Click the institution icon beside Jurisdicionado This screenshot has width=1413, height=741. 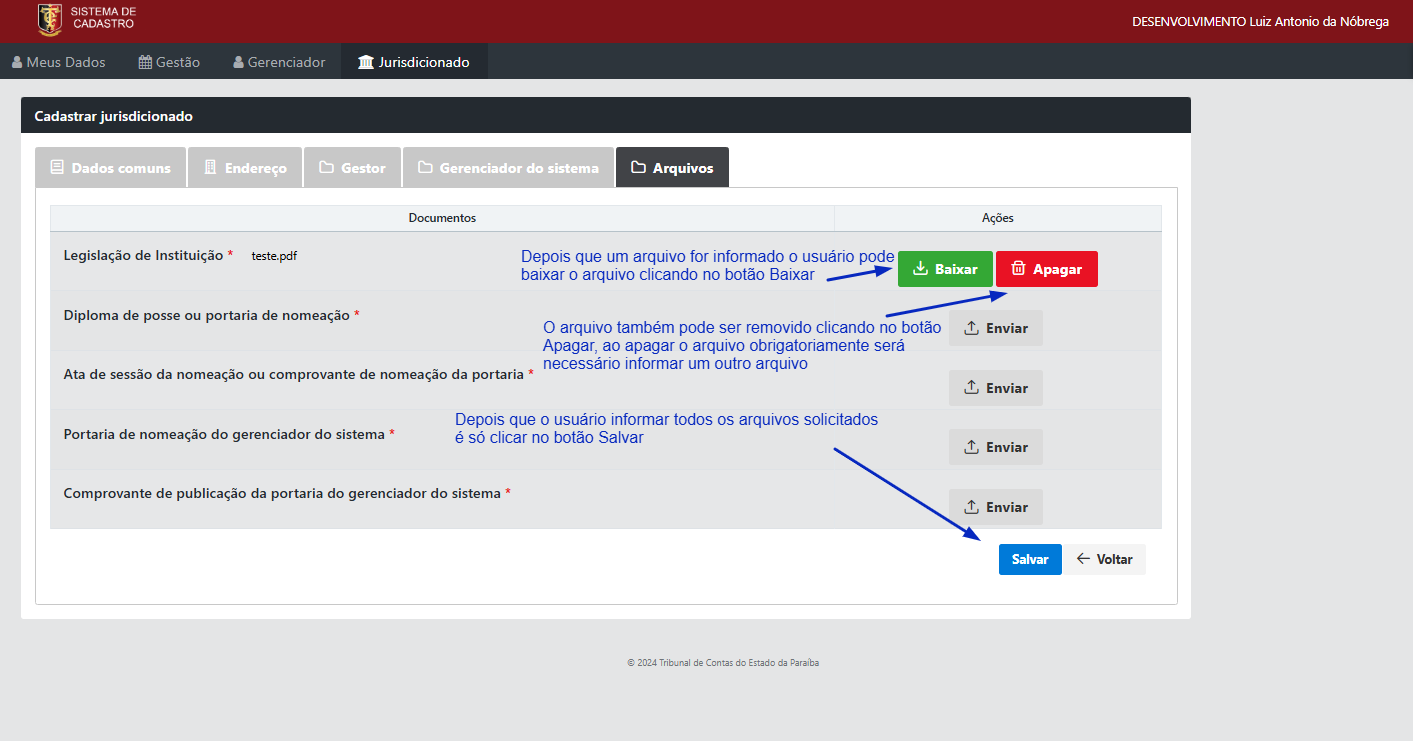pyautogui.click(x=365, y=62)
